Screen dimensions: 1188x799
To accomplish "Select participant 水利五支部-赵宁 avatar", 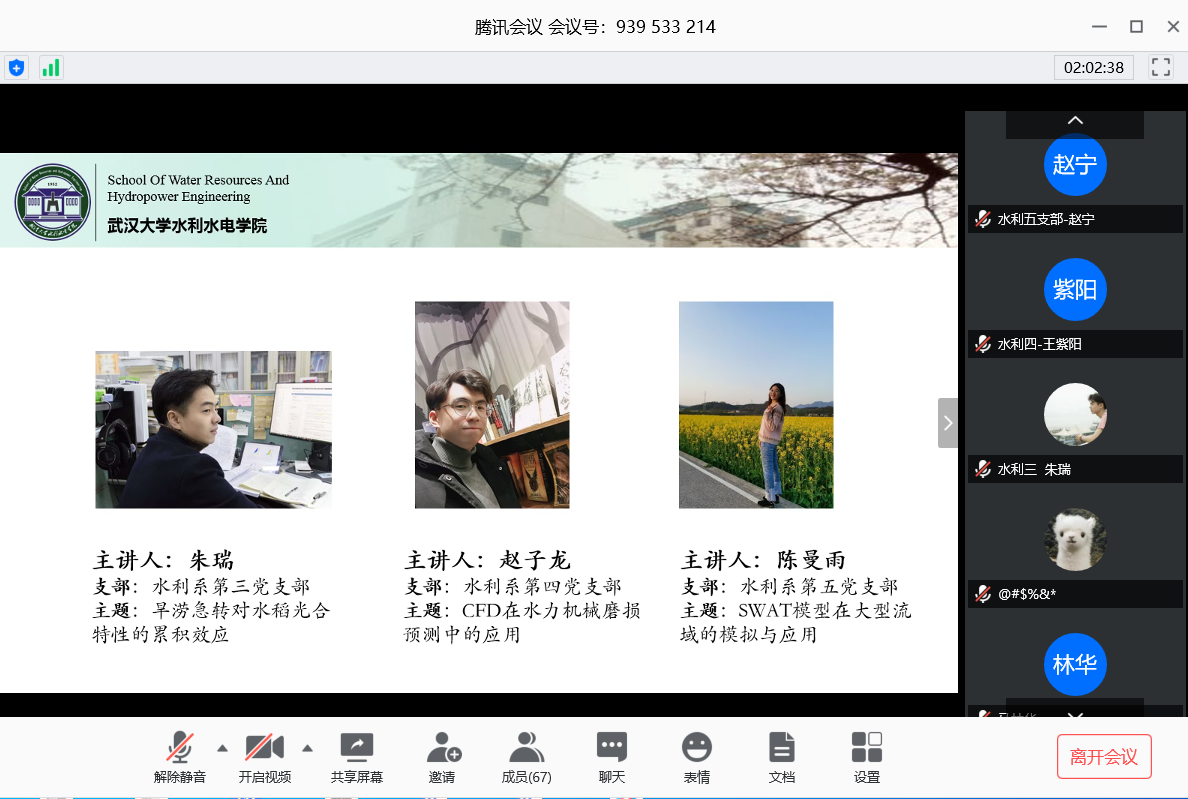I will tap(1075, 165).
